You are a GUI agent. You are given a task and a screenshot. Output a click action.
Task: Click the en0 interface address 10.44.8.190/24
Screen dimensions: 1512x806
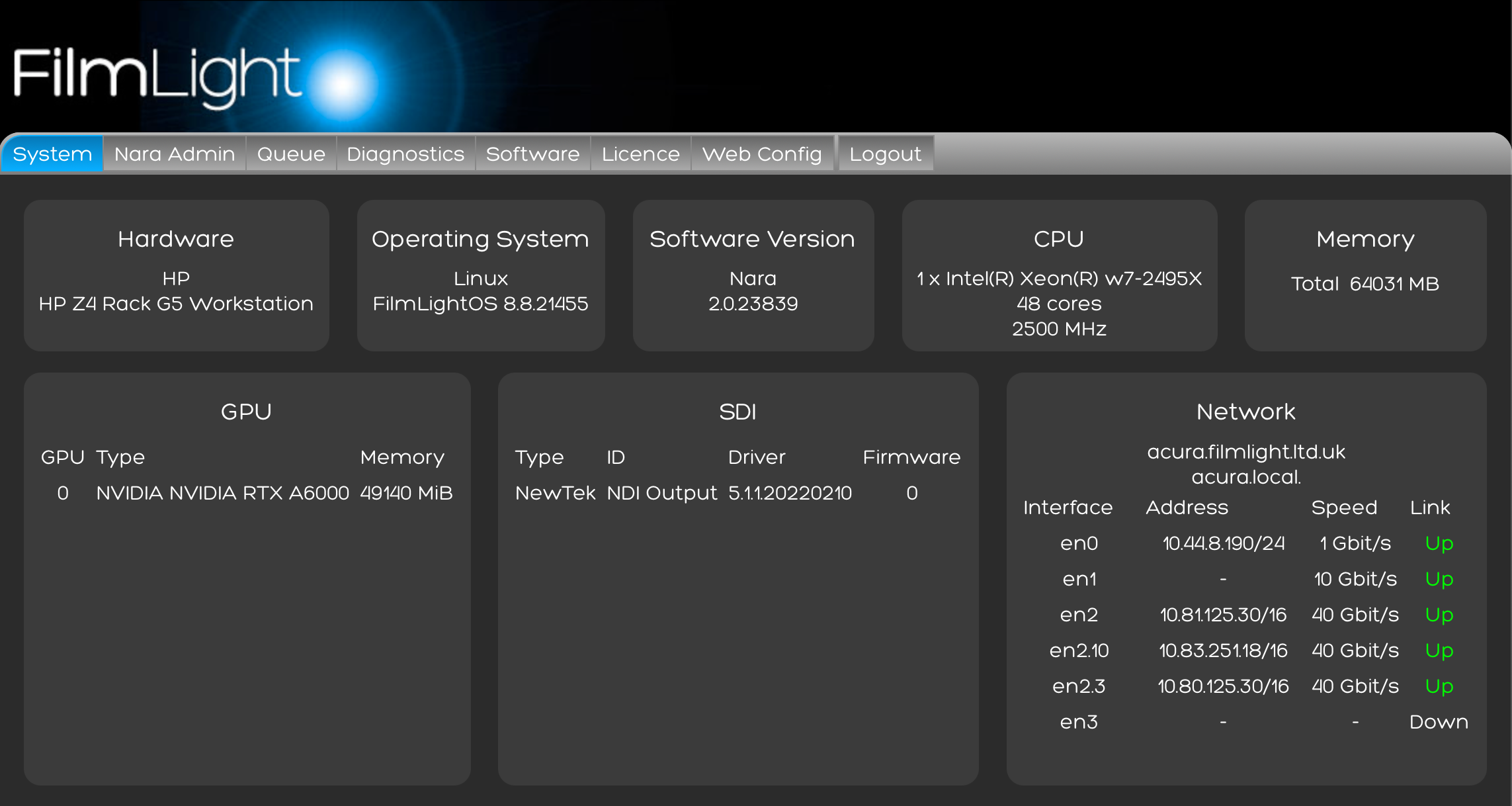point(1223,543)
